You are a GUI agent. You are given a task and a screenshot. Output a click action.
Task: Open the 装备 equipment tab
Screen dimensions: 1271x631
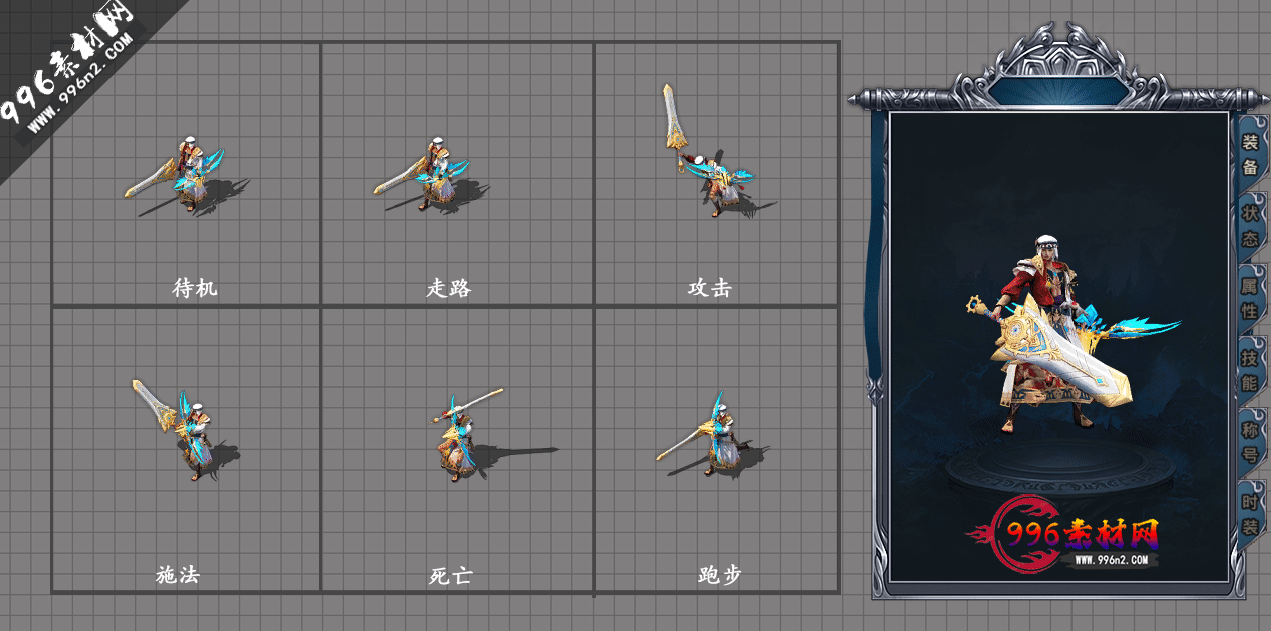tap(1250, 155)
